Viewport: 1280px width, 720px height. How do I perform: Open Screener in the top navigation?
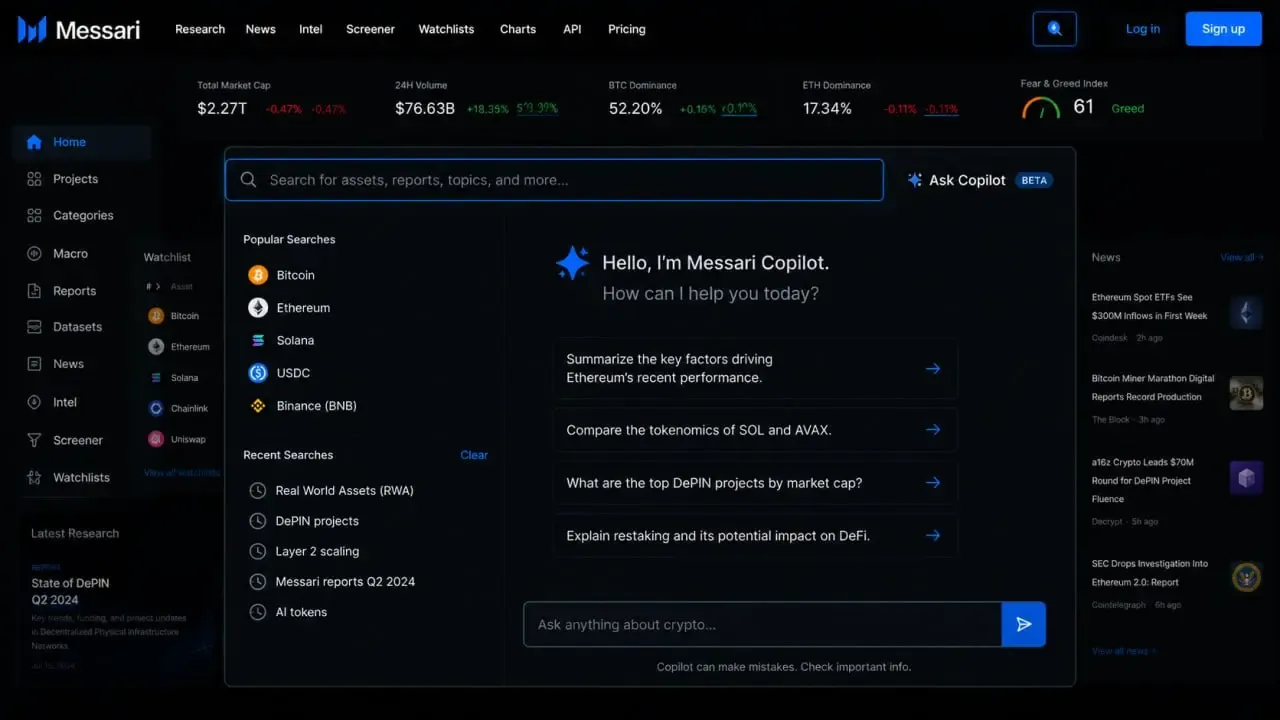(x=371, y=29)
